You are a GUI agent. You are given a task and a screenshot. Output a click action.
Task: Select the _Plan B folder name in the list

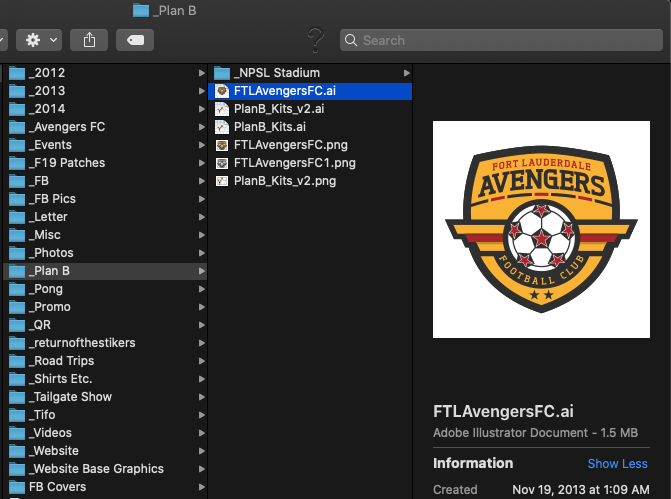pos(49,271)
